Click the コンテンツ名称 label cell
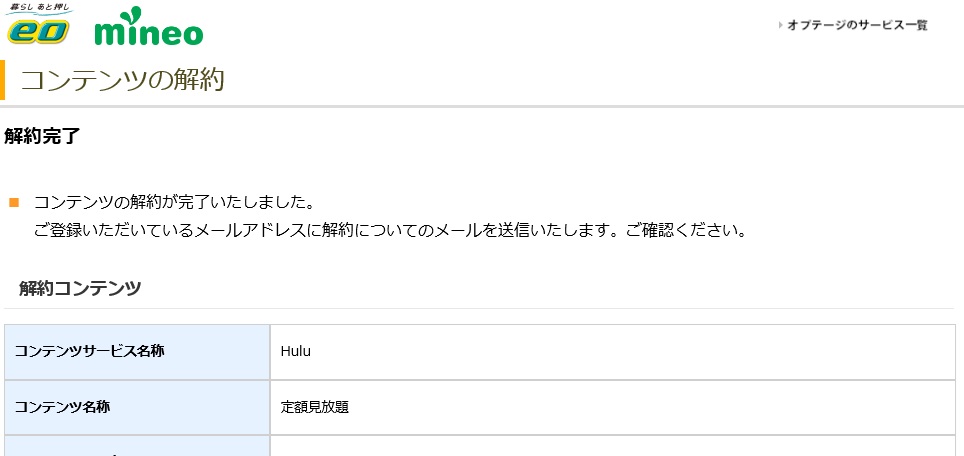The width and height of the screenshot is (964, 456). (x=137, y=407)
